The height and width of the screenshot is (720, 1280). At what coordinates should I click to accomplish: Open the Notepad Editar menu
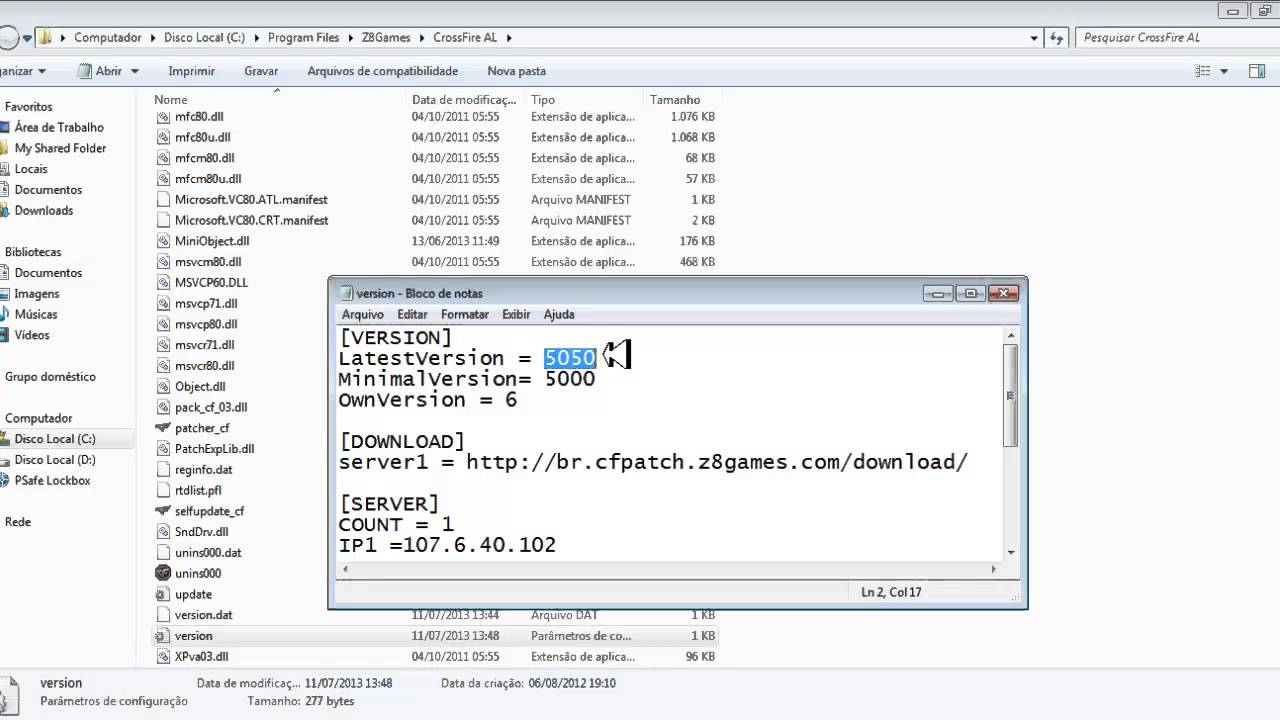coord(412,314)
